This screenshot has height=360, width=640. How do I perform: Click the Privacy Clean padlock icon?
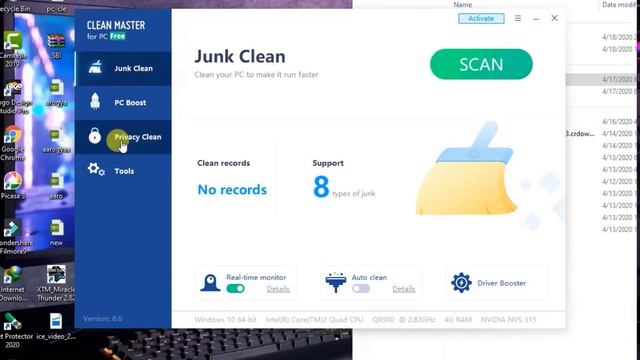(95, 136)
